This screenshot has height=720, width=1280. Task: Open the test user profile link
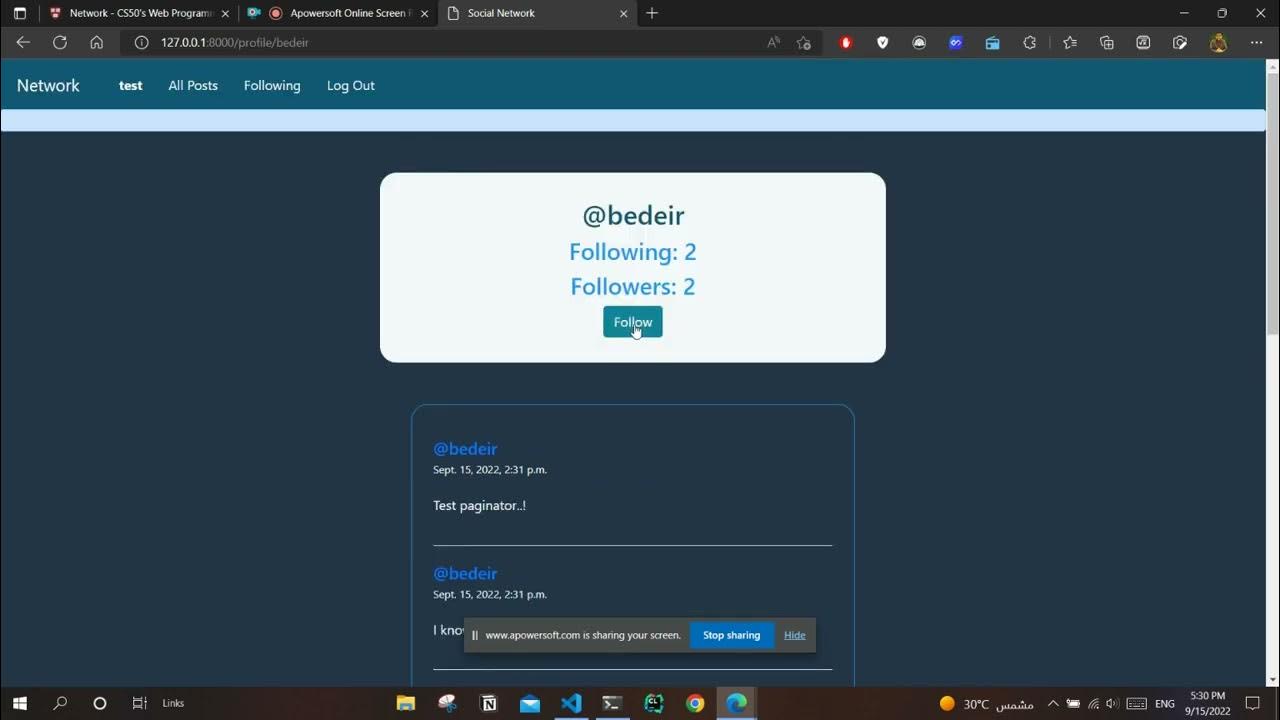[x=131, y=85]
